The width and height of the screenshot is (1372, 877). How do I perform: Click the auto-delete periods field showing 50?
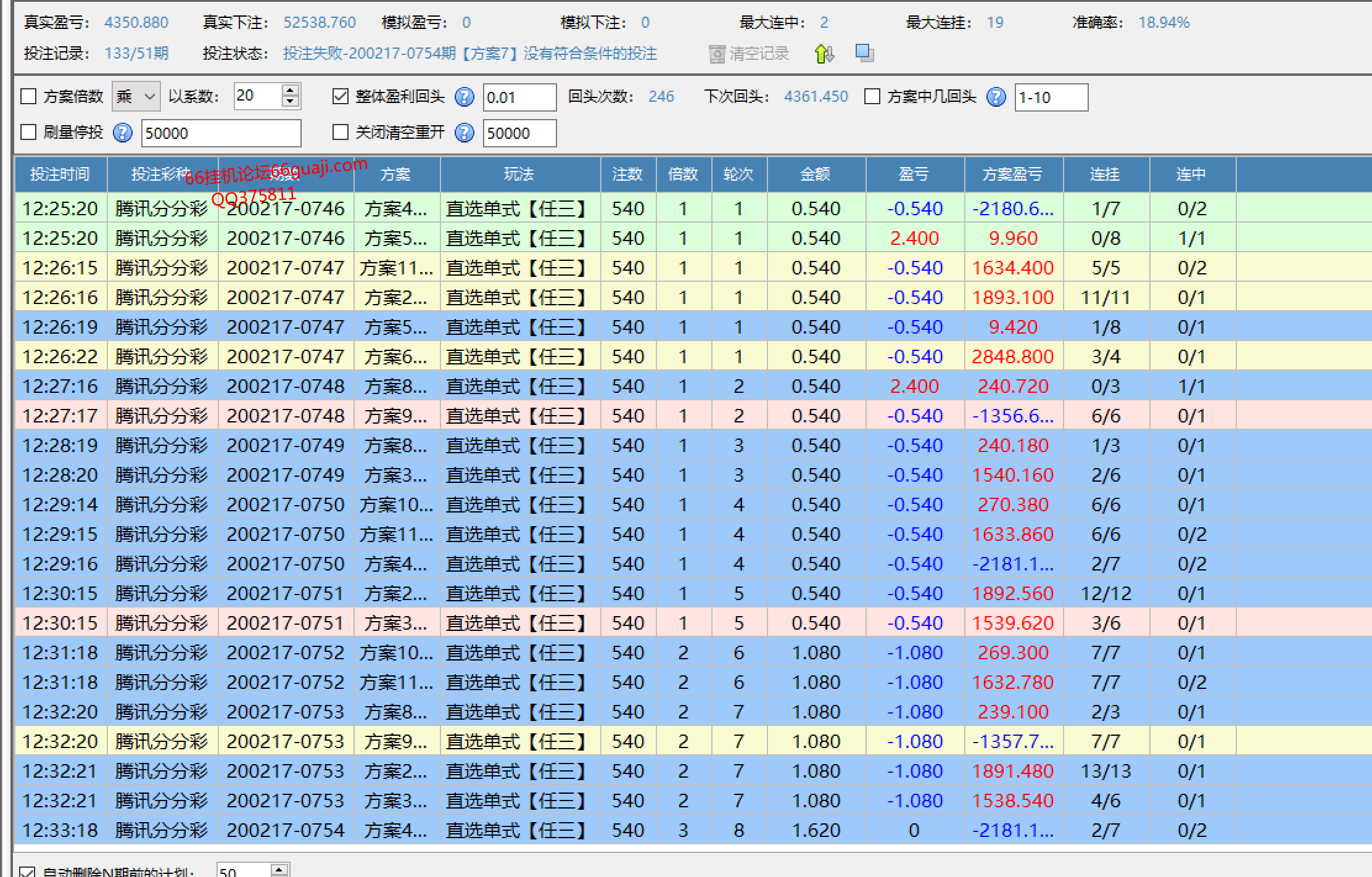(244, 871)
